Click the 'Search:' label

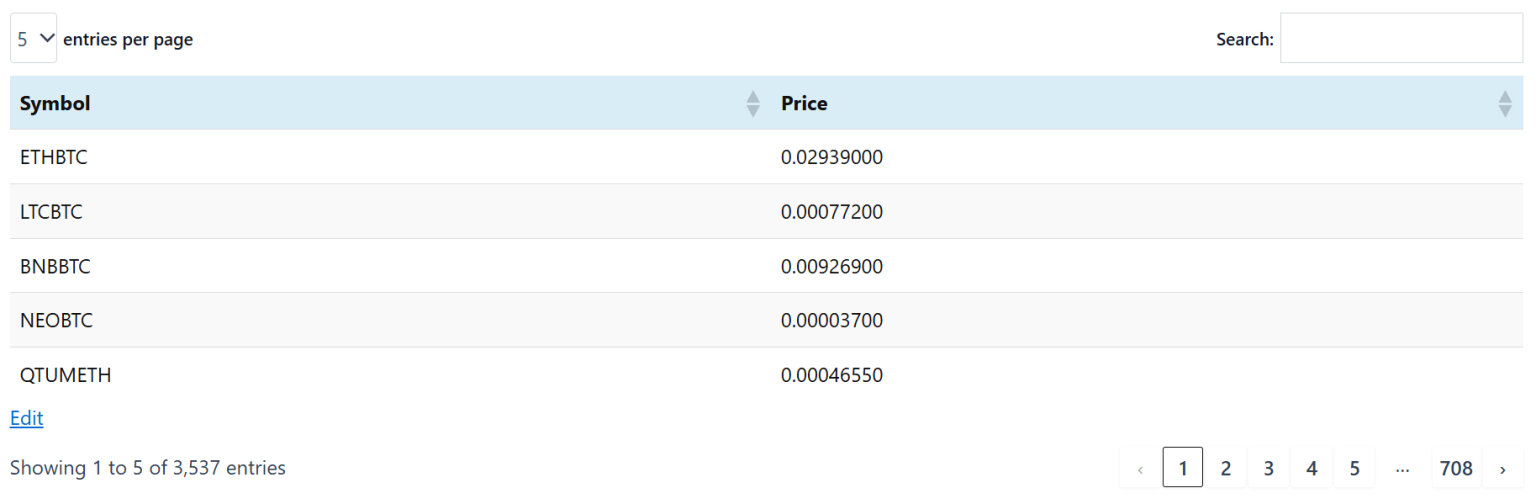click(x=1245, y=39)
